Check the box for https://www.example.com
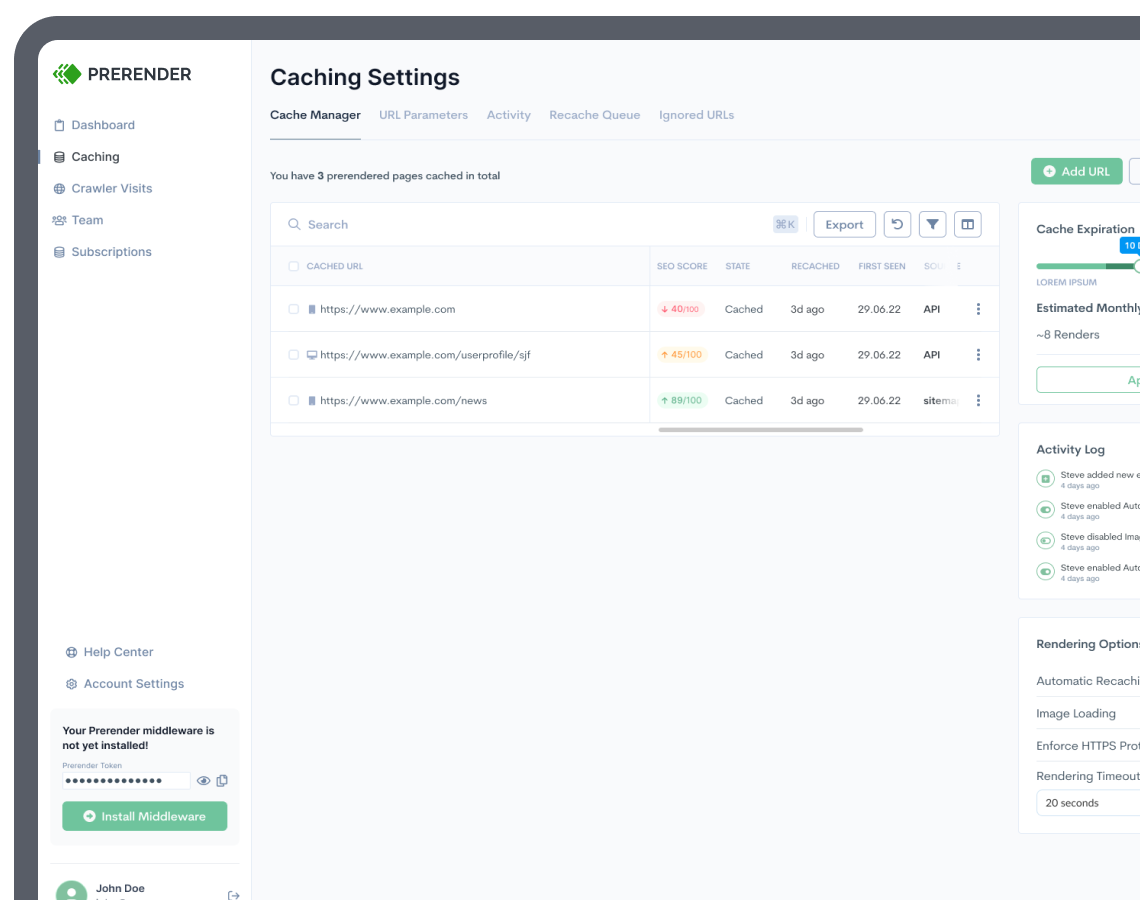The width and height of the screenshot is (1140, 900). tap(294, 309)
